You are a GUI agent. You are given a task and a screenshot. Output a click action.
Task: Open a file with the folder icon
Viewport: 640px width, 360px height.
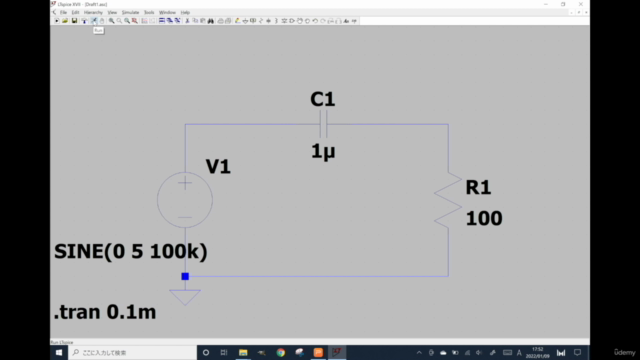click(65, 21)
